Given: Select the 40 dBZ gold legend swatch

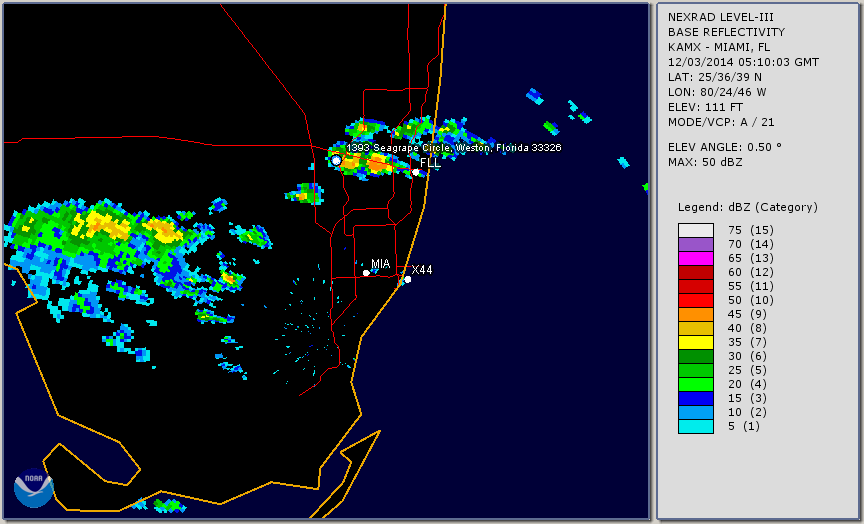Looking at the screenshot, I should 696,328.
